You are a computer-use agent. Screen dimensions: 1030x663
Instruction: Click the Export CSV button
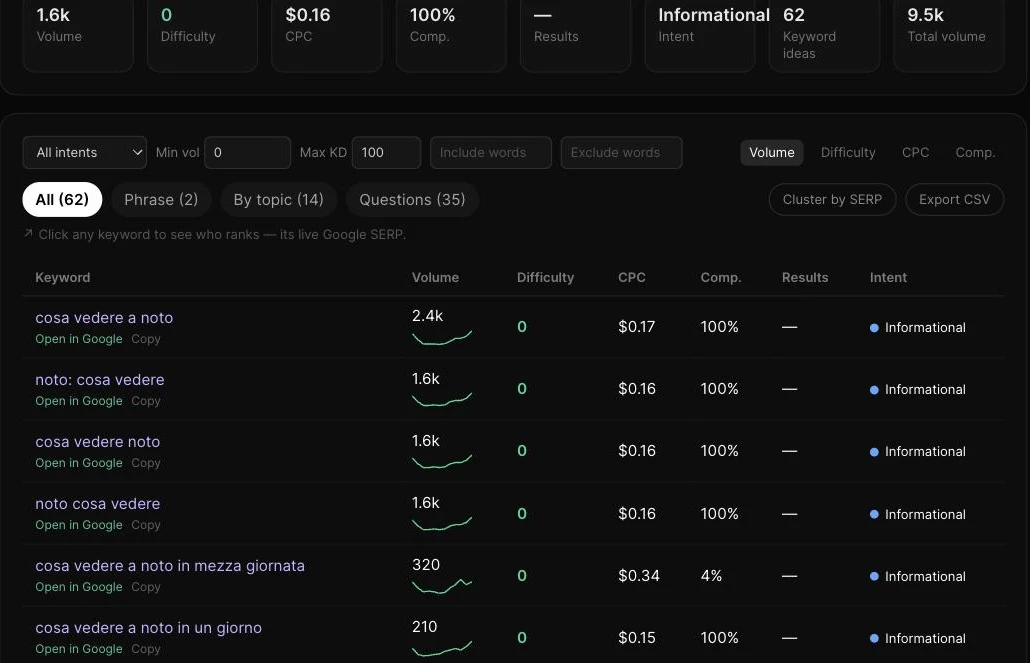coord(954,199)
